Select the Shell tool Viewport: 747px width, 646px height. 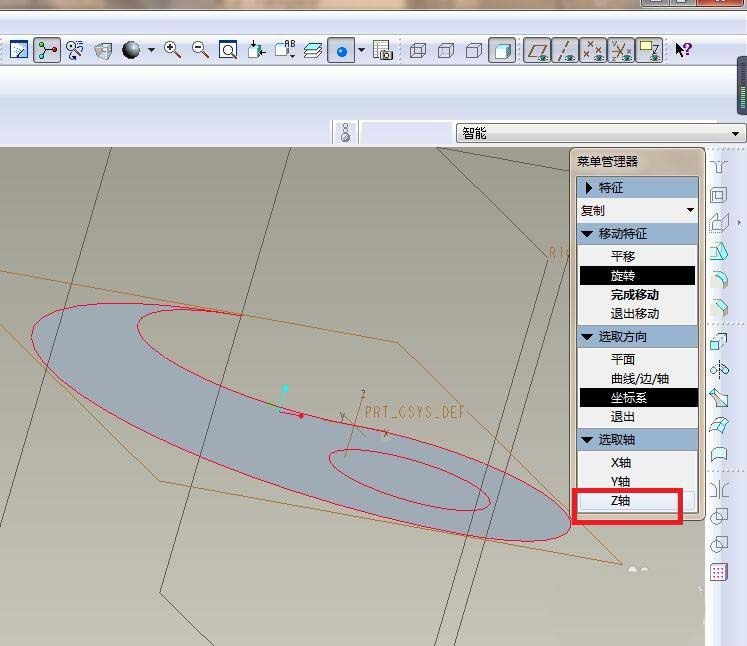click(x=719, y=195)
